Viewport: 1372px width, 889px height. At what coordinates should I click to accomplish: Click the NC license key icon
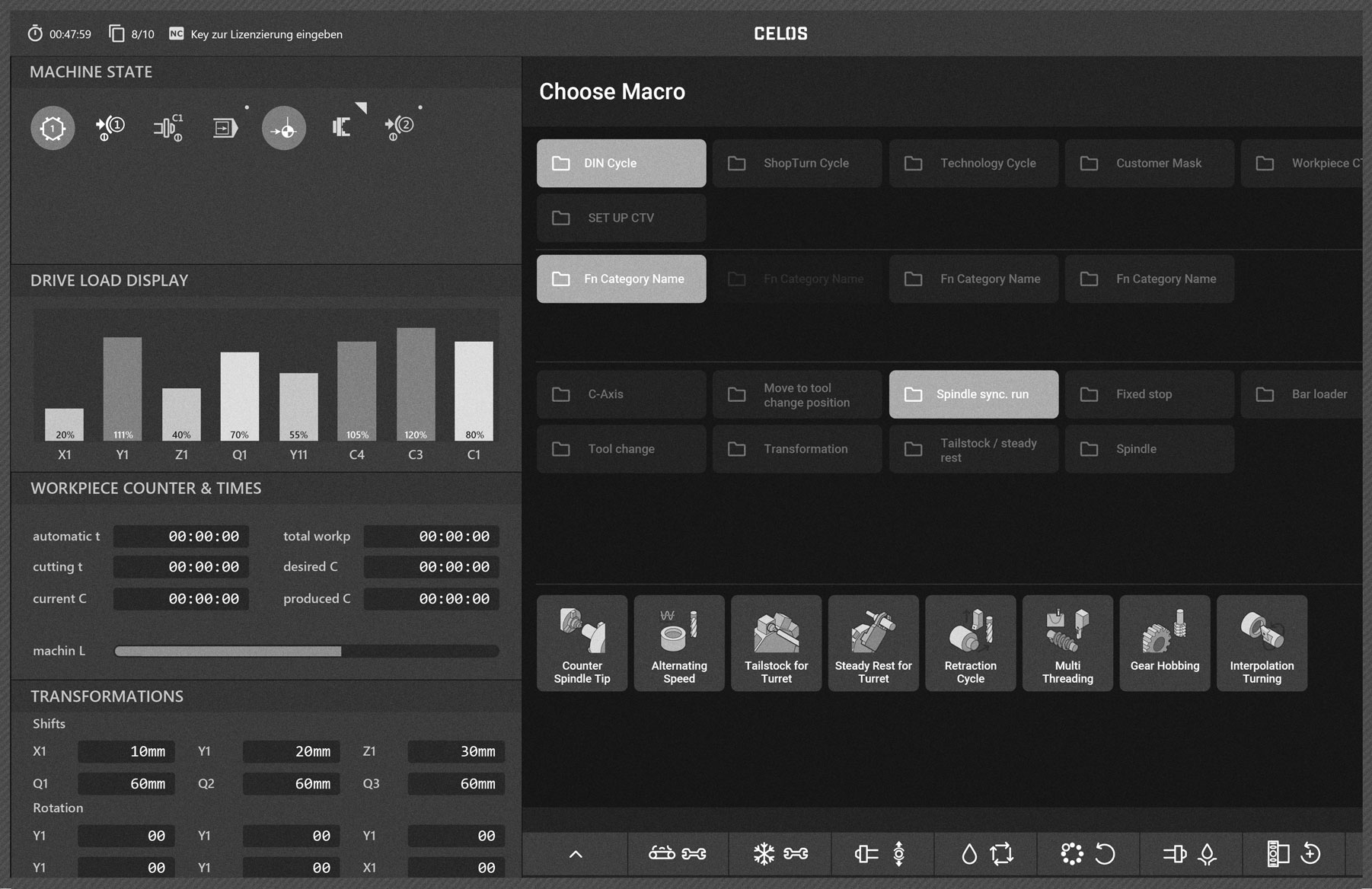176,33
